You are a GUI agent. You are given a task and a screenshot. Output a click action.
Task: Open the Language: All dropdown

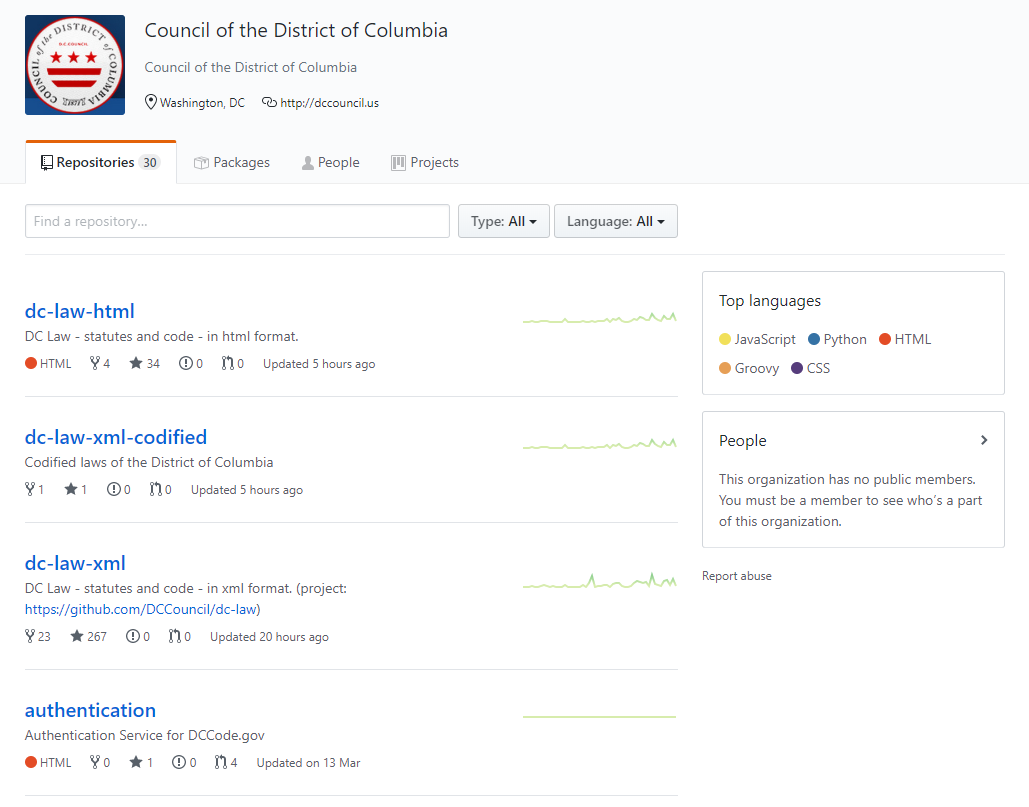coord(615,221)
